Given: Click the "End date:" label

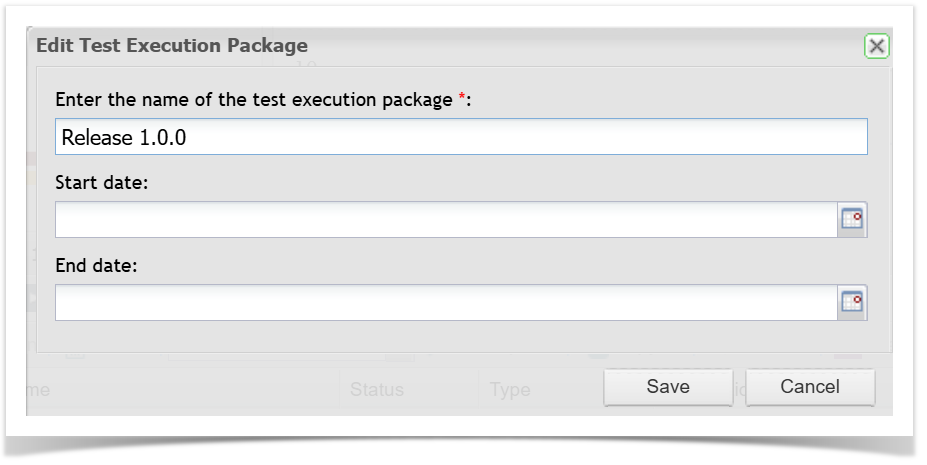Looking at the screenshot, I should (x=98, y=267).
